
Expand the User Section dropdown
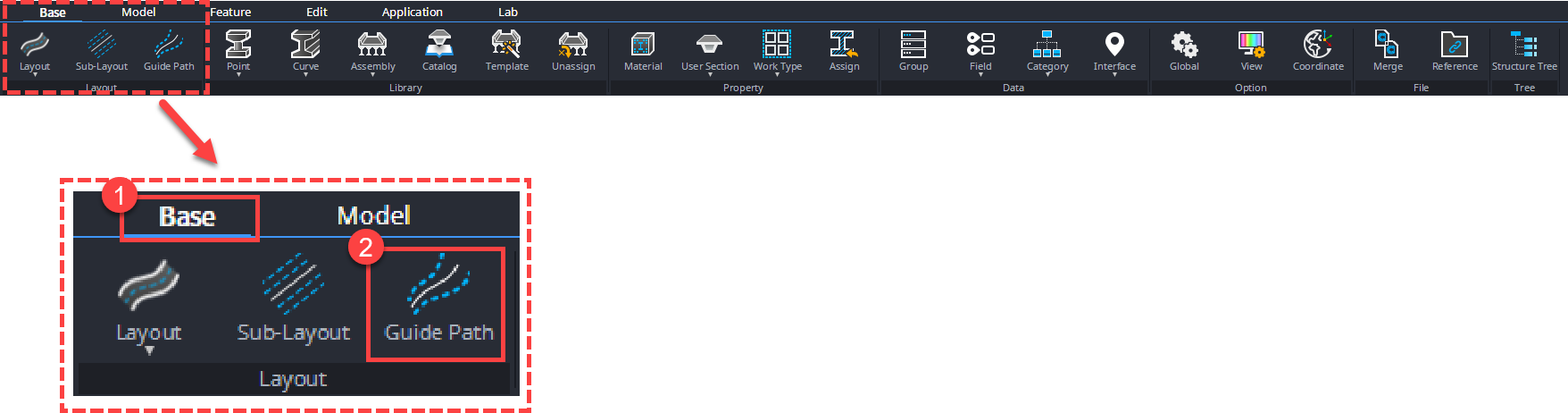(x=710, y=75)
